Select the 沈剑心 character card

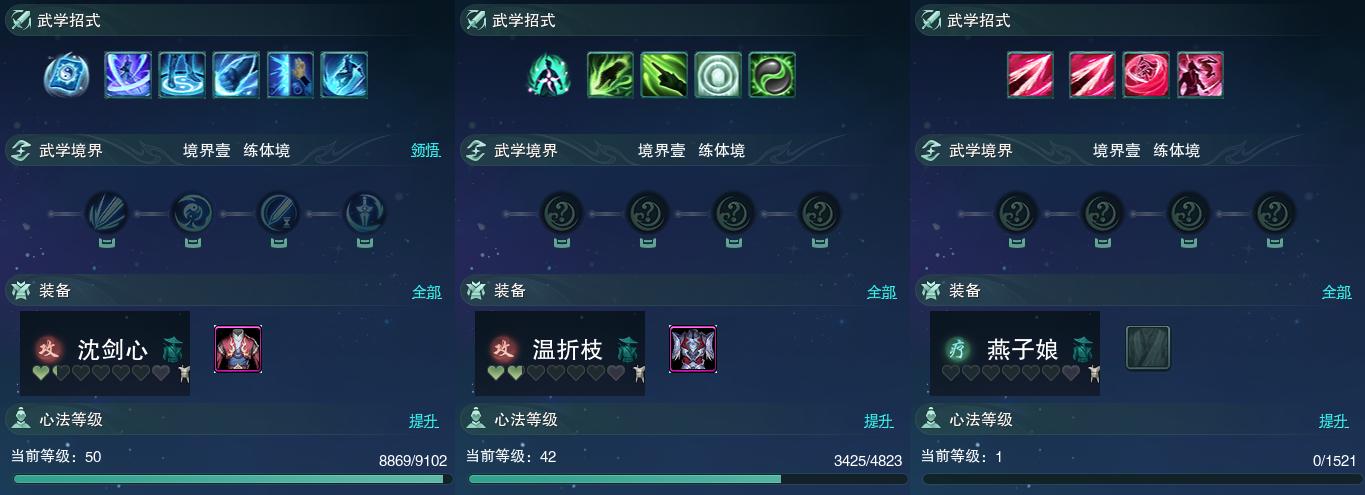[105, 353]
